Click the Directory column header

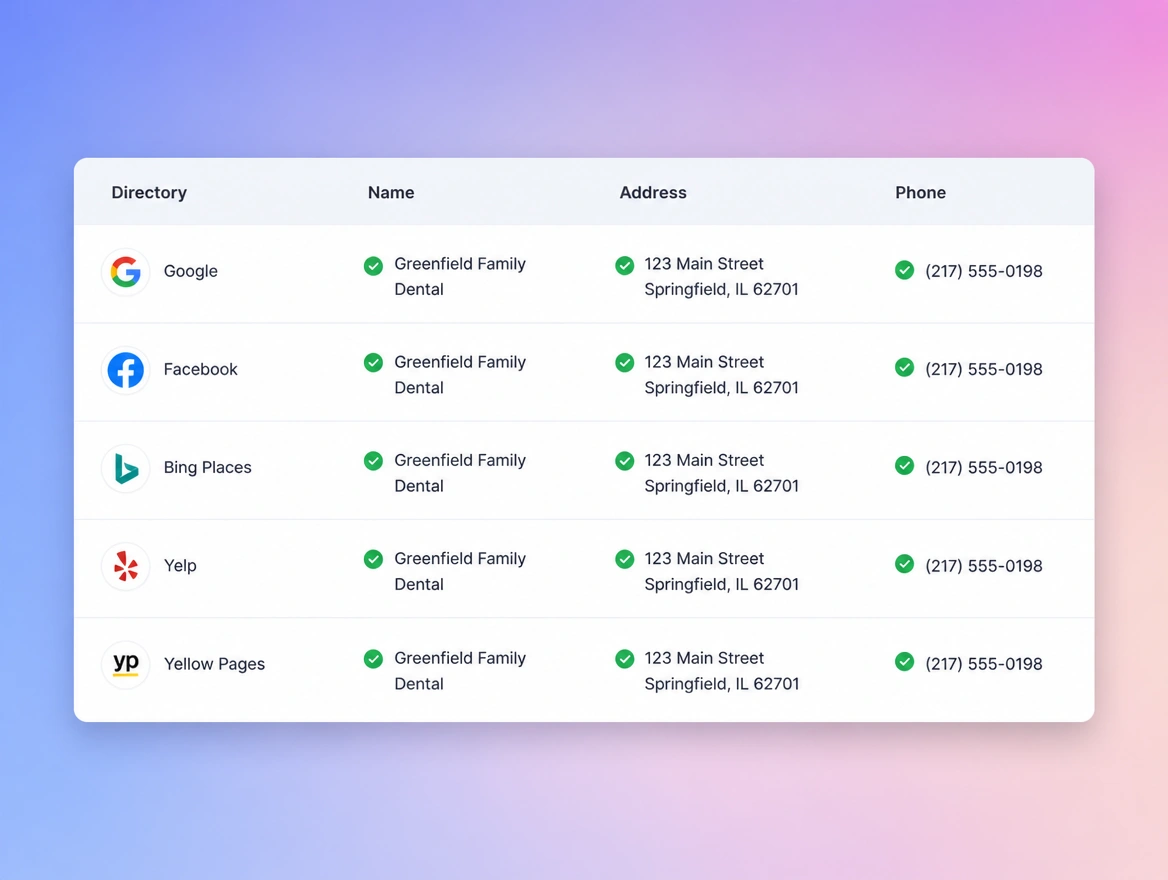(x=149, y=193)
